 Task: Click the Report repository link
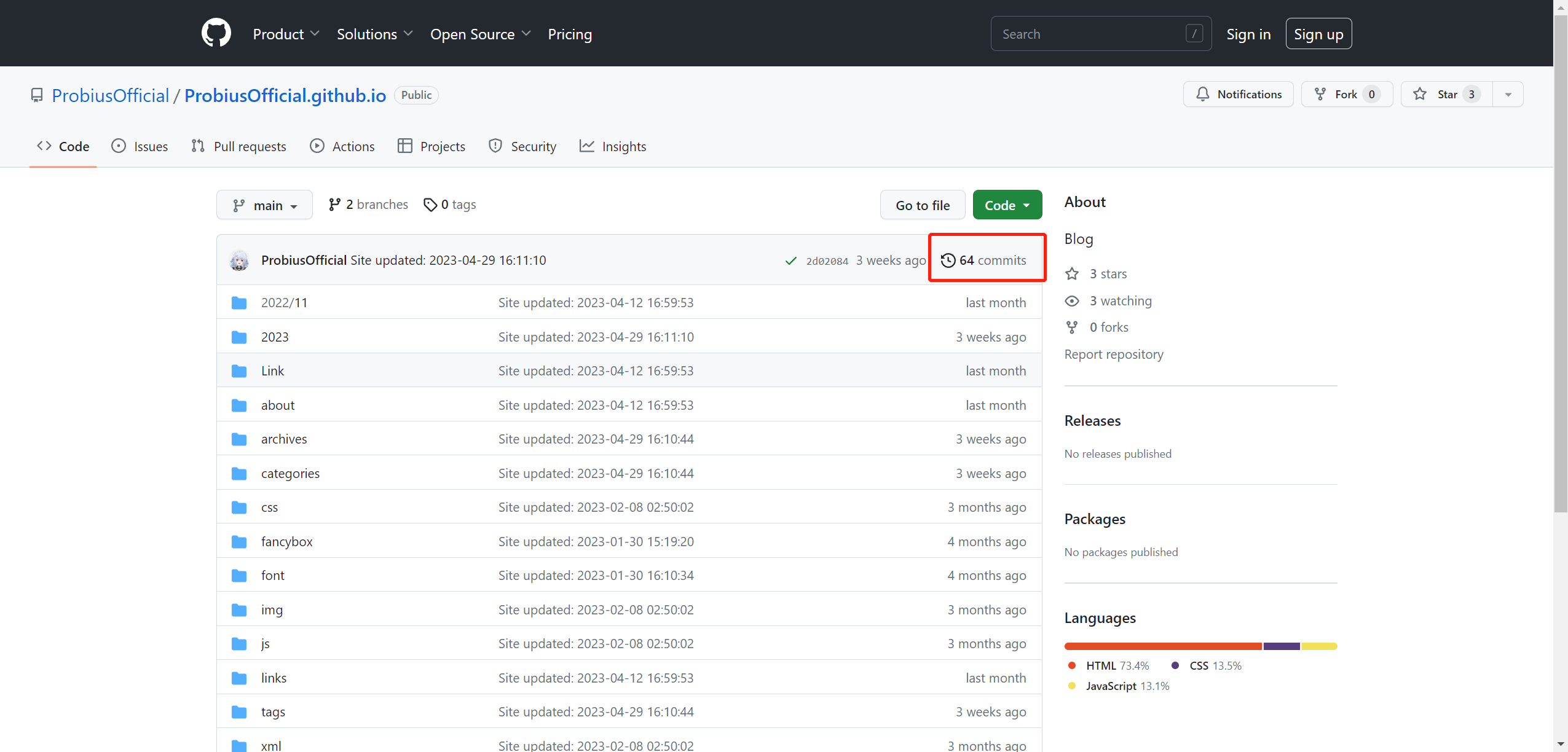[1113, 354]
